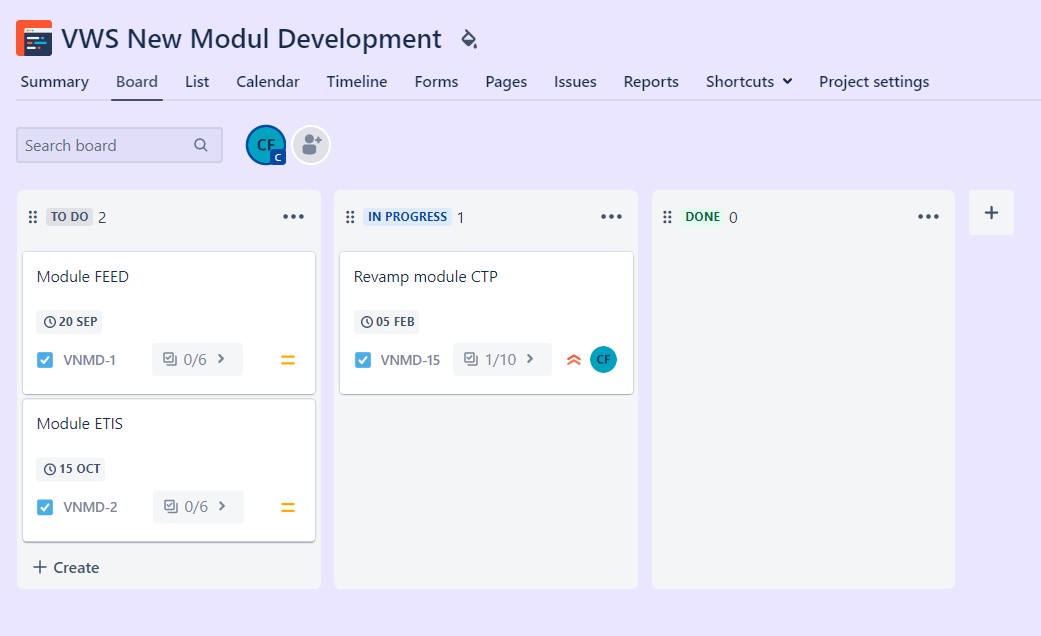Screen dimensions: 1041x636
Task: Expand the 1/10 subtasks on Revamp module CTP
Action: 502,359
